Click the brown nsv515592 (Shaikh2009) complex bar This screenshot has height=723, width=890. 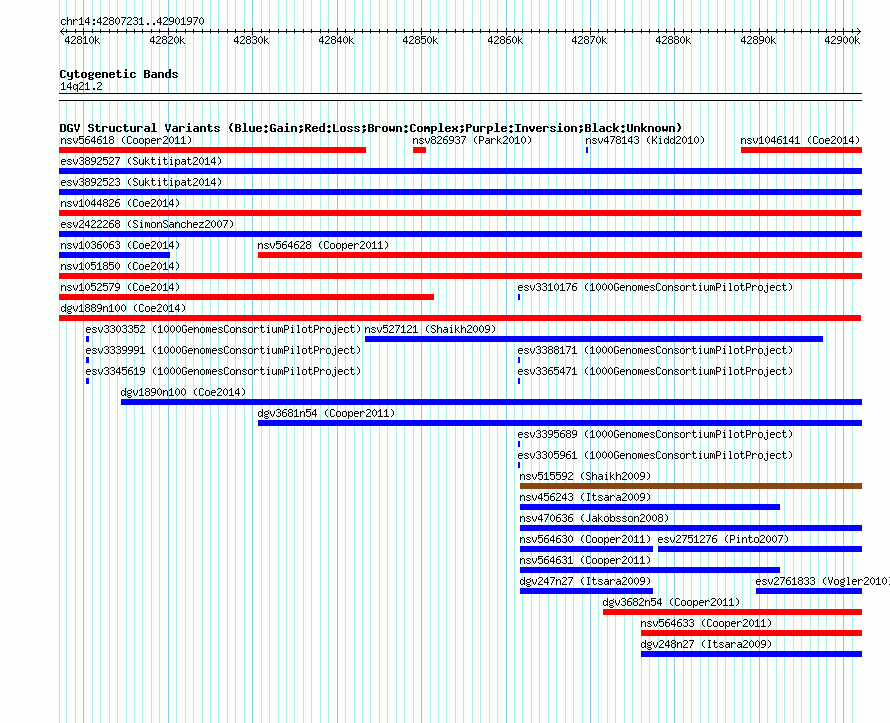[691, 486]
